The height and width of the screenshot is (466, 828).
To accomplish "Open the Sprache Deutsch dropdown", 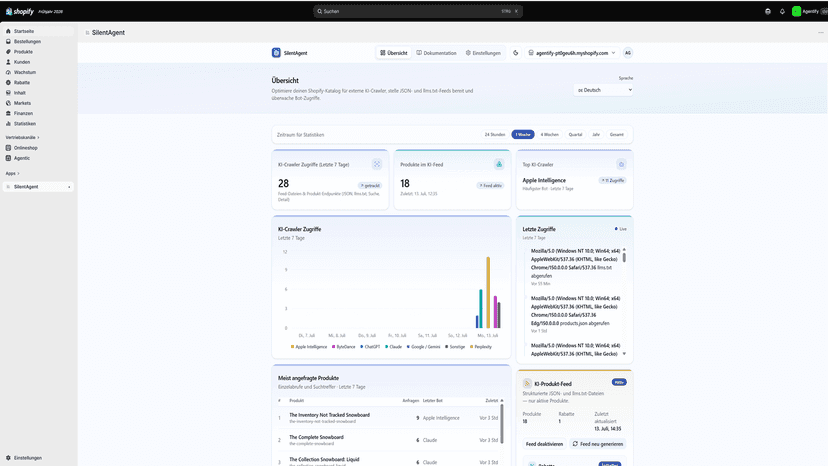I will coord(604,90).
